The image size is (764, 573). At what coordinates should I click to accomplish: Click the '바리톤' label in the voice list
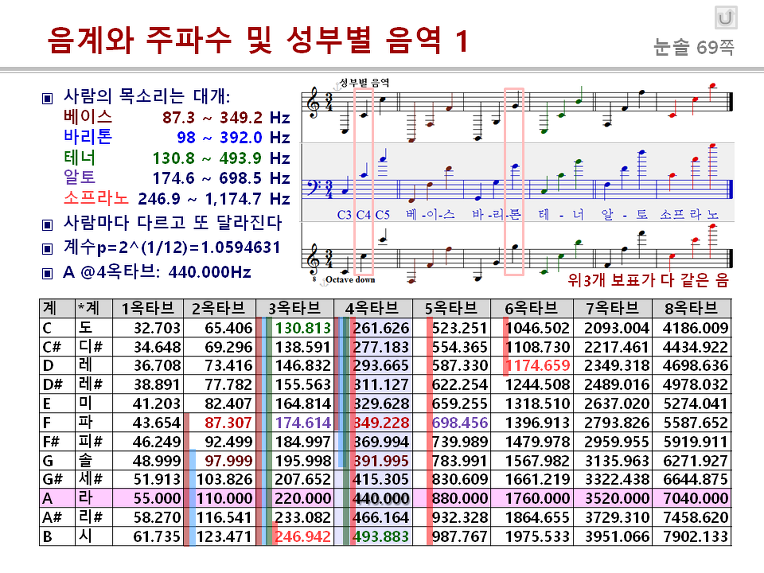[x=88, y=136]
